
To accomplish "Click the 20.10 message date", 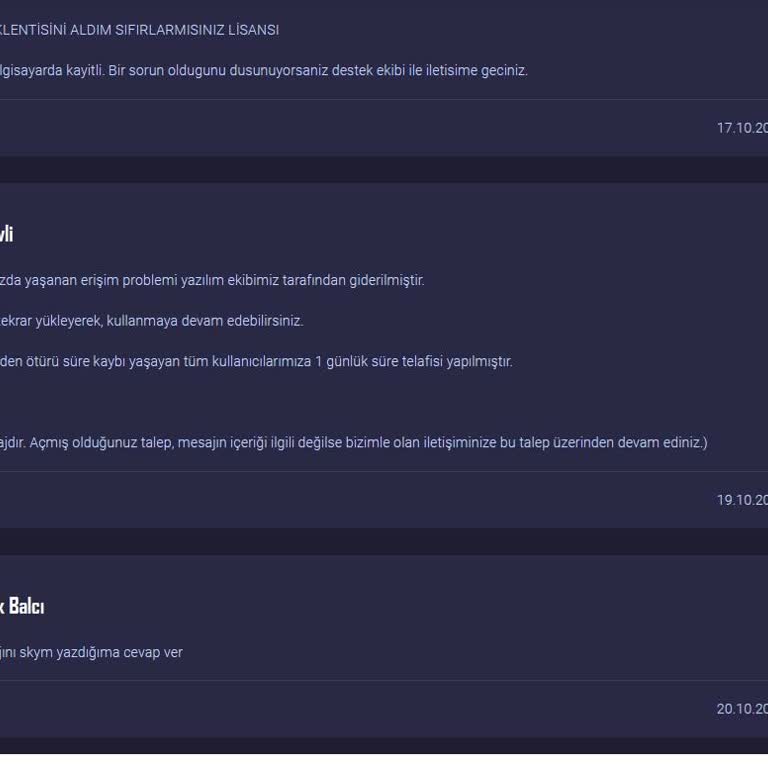I will pos(742,709).
